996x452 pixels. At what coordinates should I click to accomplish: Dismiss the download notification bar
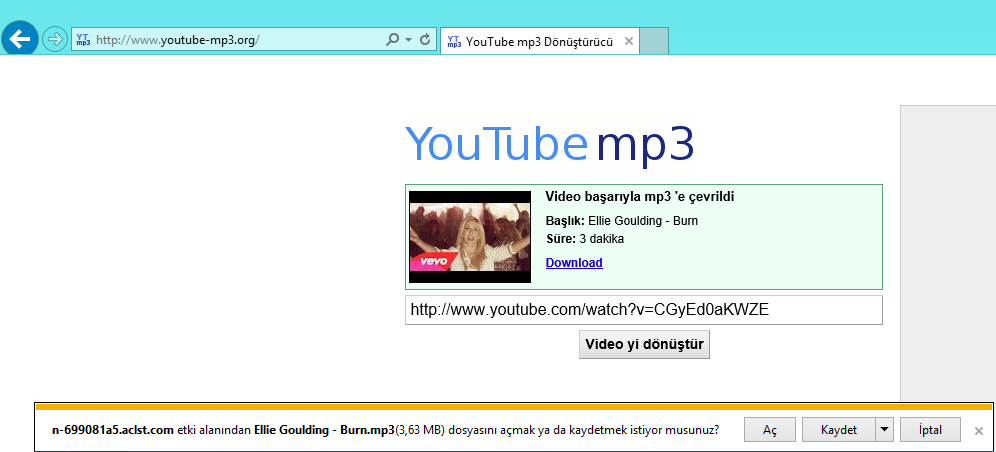pos(979,431)
